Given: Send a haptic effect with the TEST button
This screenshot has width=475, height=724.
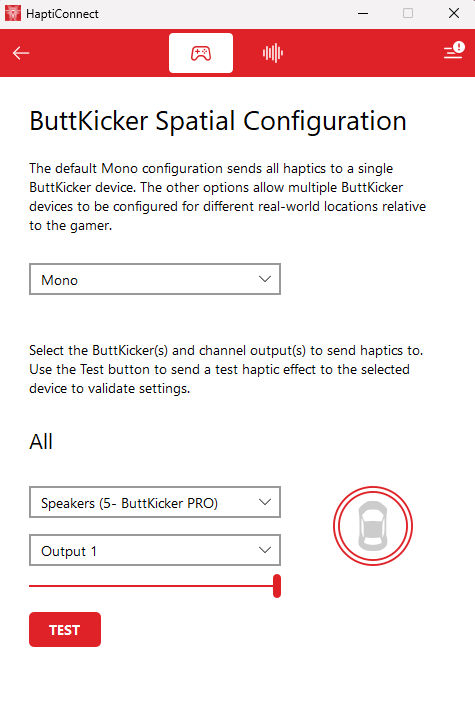Looking at the screenshot, I should point(65,630).
